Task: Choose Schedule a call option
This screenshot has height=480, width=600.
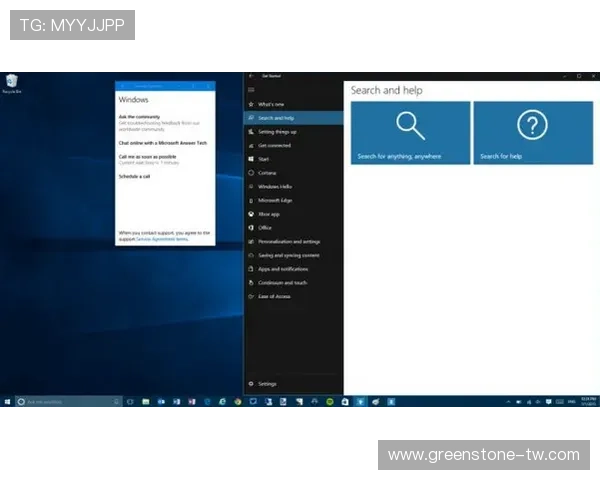Action: pos(136,176)
